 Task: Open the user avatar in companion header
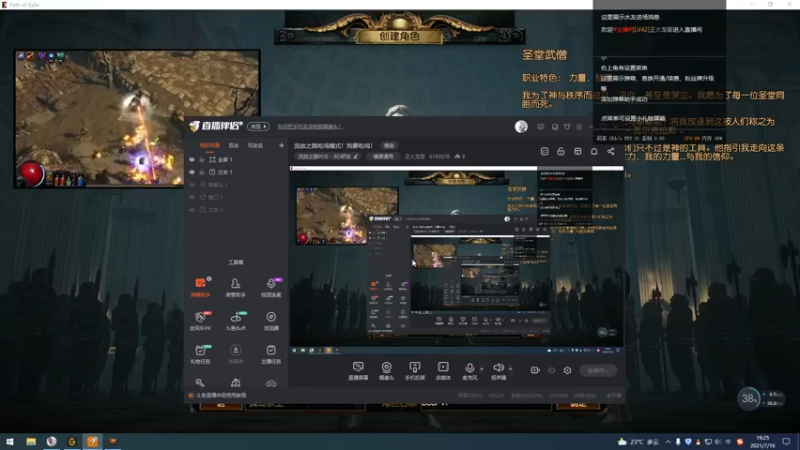pos(521,127)
